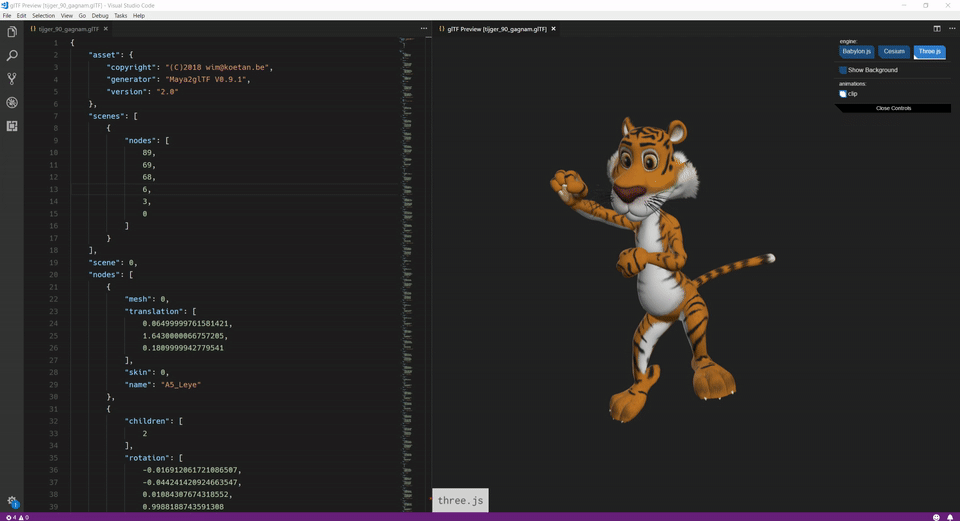Toggle the clip animation checkbox
960x521 pixels.
[843, 94]
